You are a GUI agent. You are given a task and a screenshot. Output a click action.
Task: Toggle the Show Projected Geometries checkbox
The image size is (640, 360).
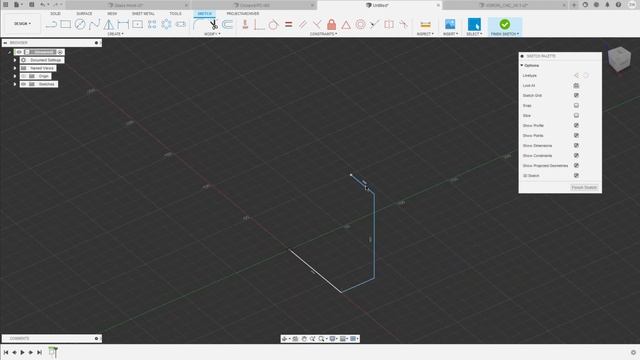576,165
